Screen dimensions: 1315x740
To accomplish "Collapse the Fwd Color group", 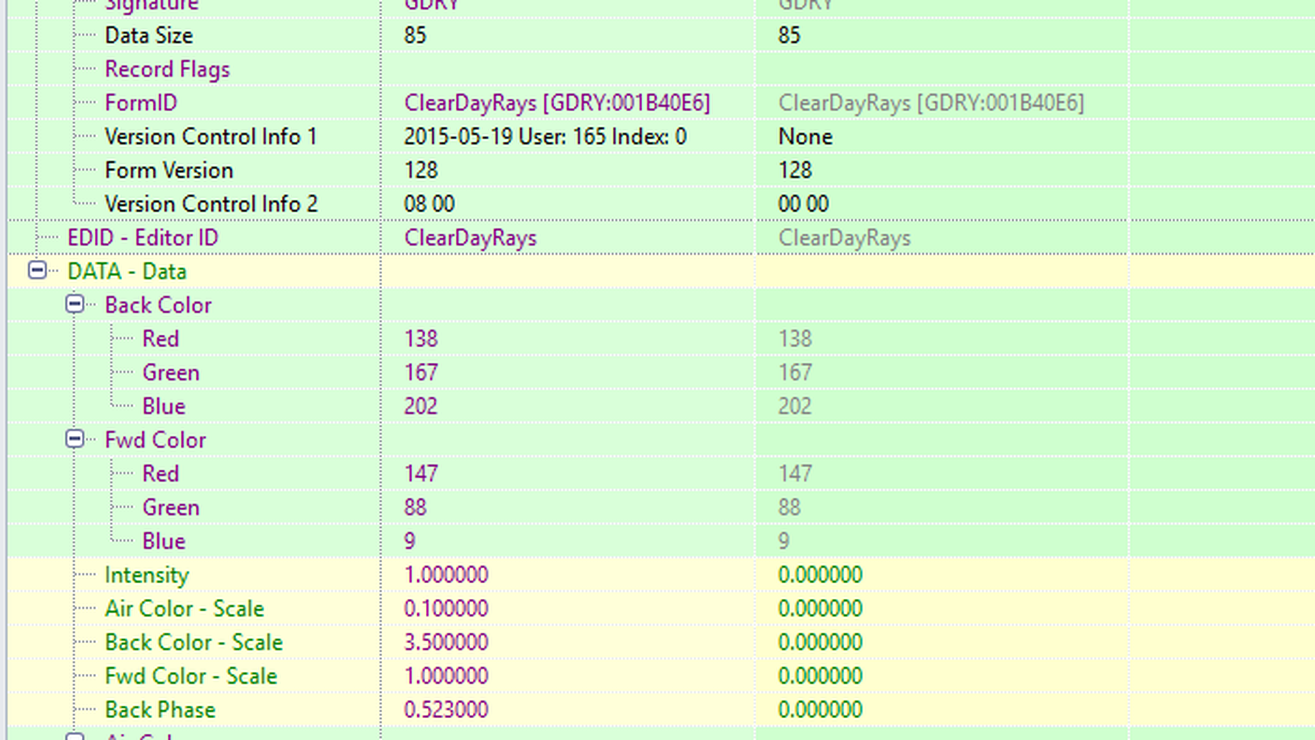I will coord(75,439).
